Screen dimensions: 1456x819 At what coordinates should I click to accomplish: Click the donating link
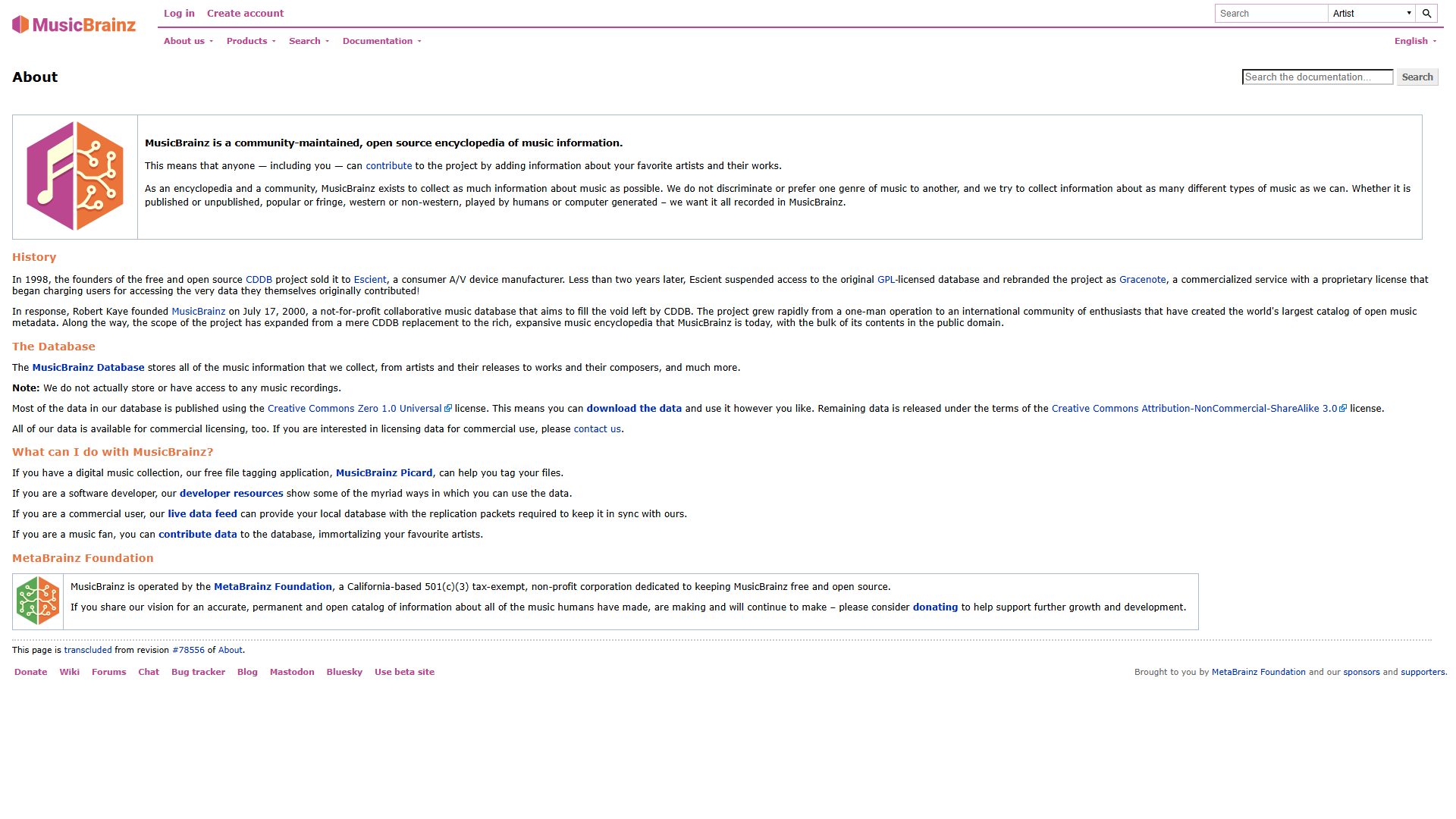pyautogui.click(x=936, y=607)
